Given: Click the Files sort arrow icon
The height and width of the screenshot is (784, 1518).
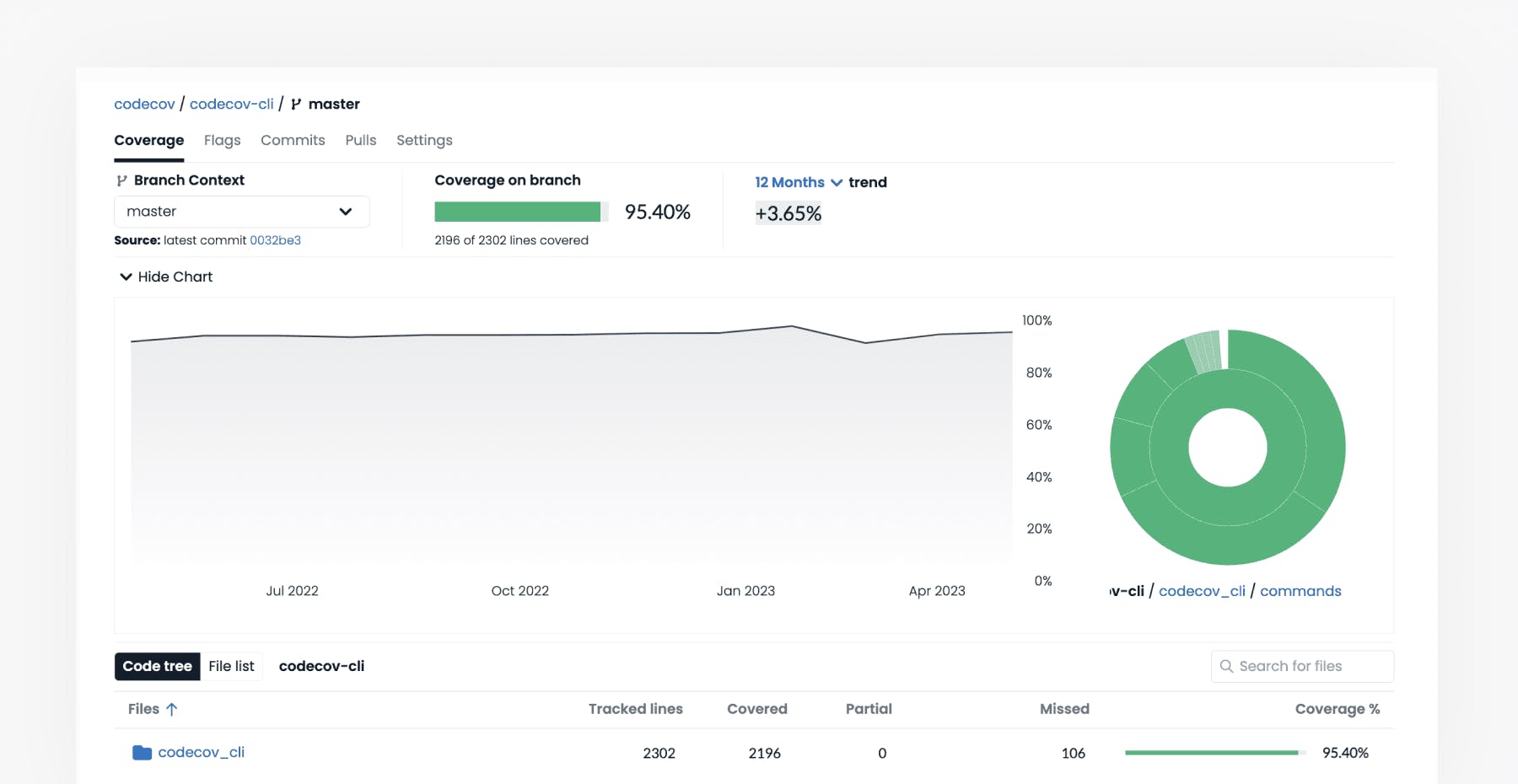Looking at the screenshot, I should click(x=172, y=710).
